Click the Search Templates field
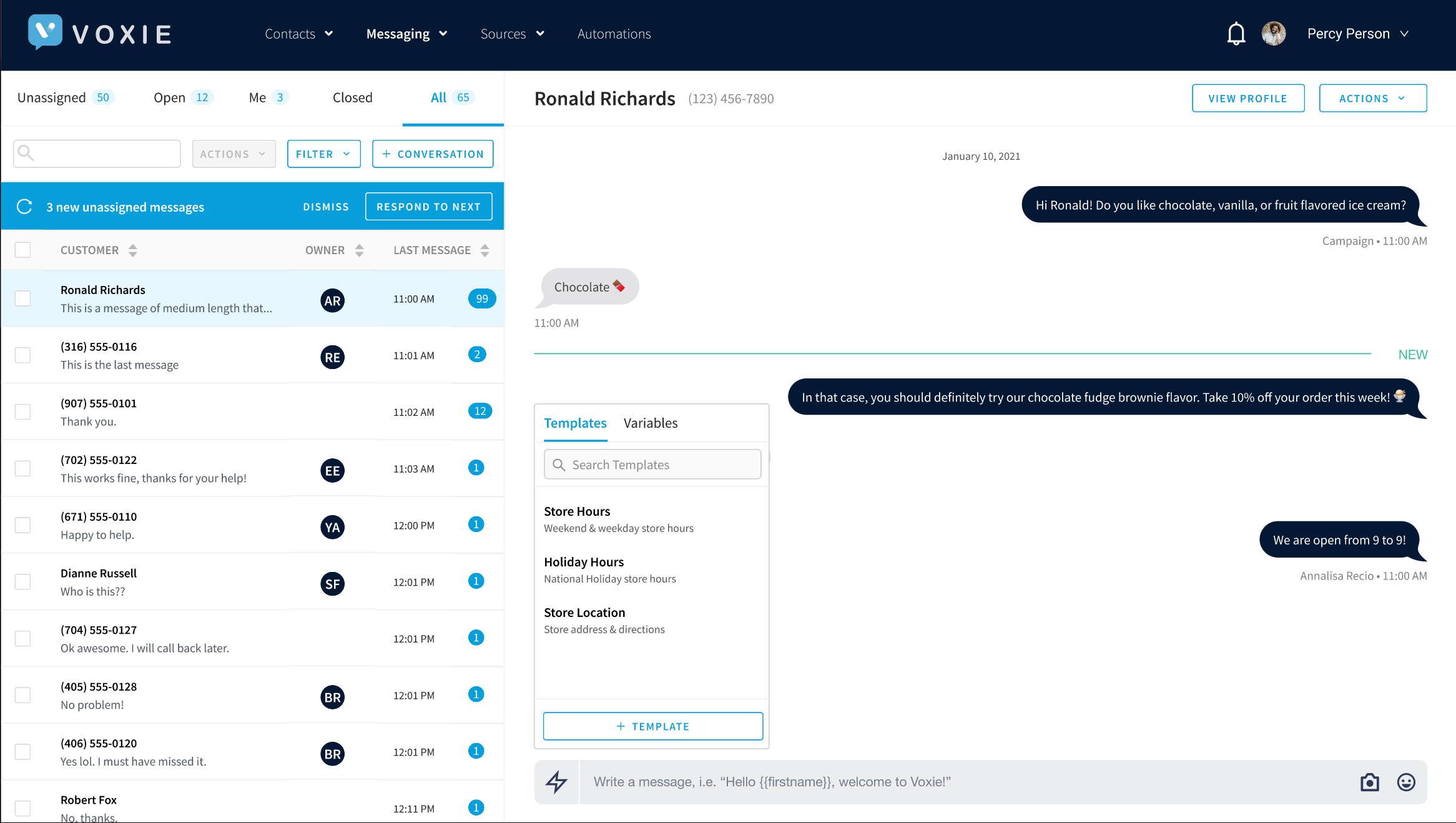 pyautogui.click(x=652, y=465)
